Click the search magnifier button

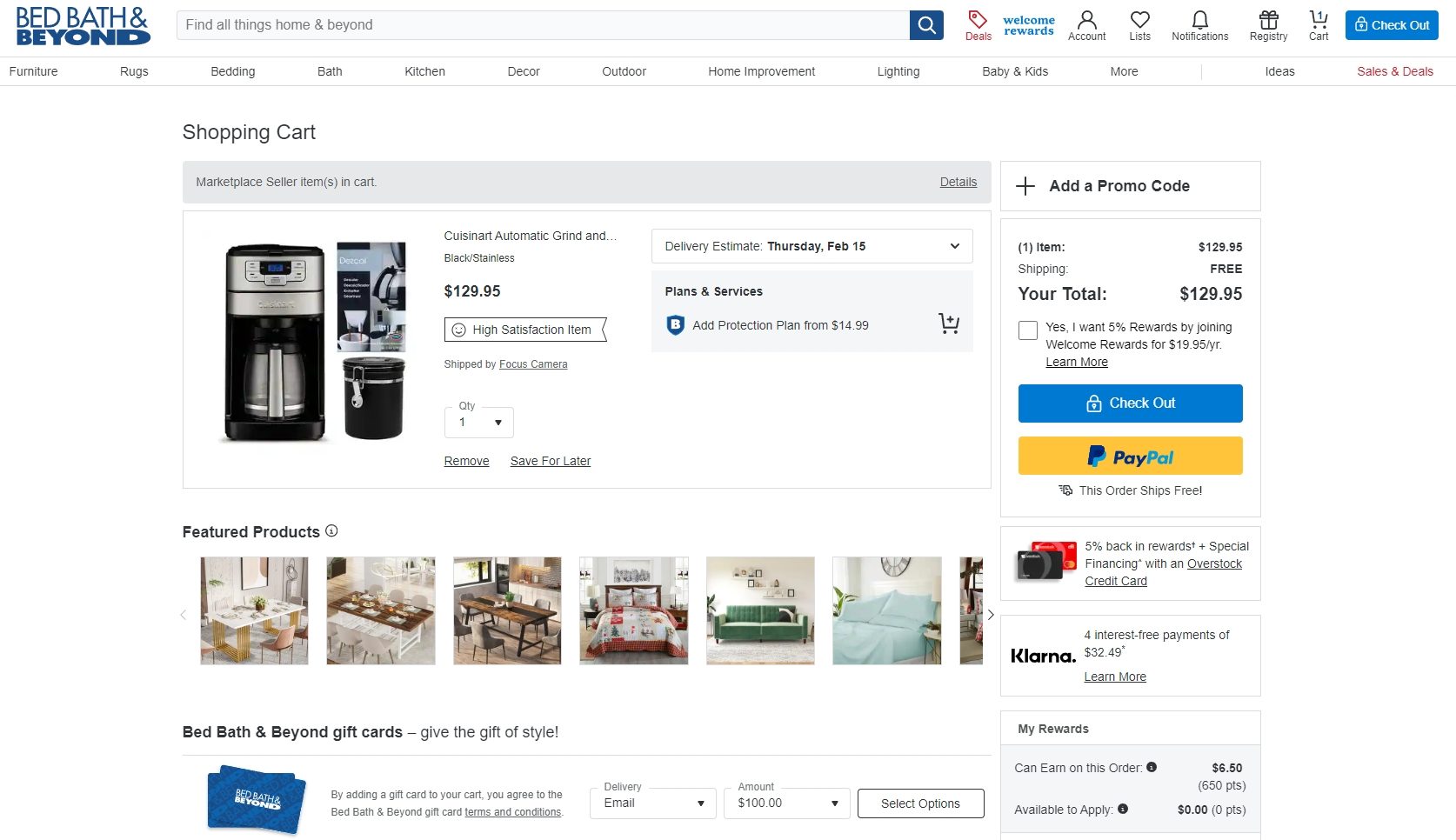pyautogui.click(x=926, y=25)
